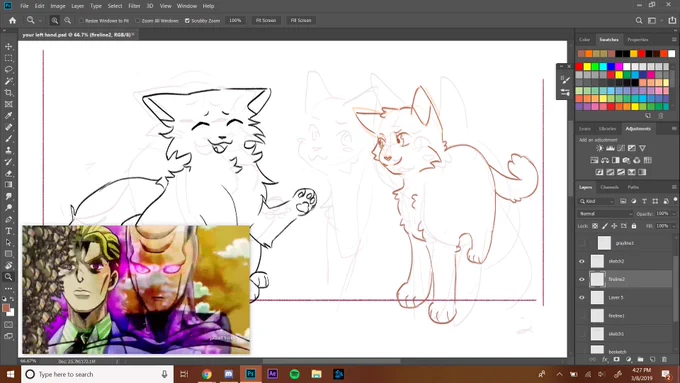Open the Filter menu
Screen dimensions: 680x383
tap(134, 6)
